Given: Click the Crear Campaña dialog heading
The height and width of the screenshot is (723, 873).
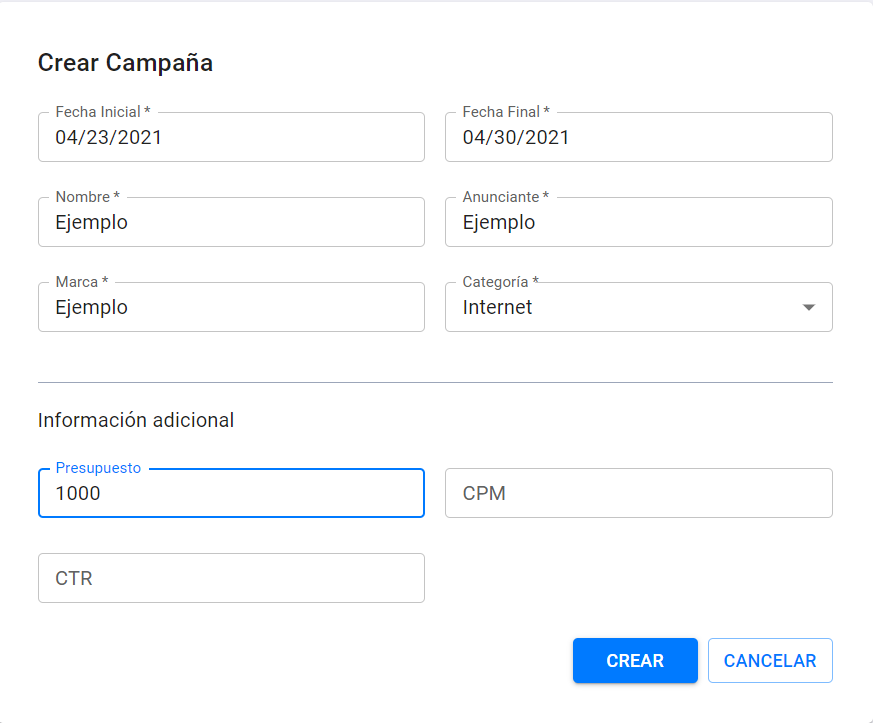Looking at the screenshot, I should point(125,63).
